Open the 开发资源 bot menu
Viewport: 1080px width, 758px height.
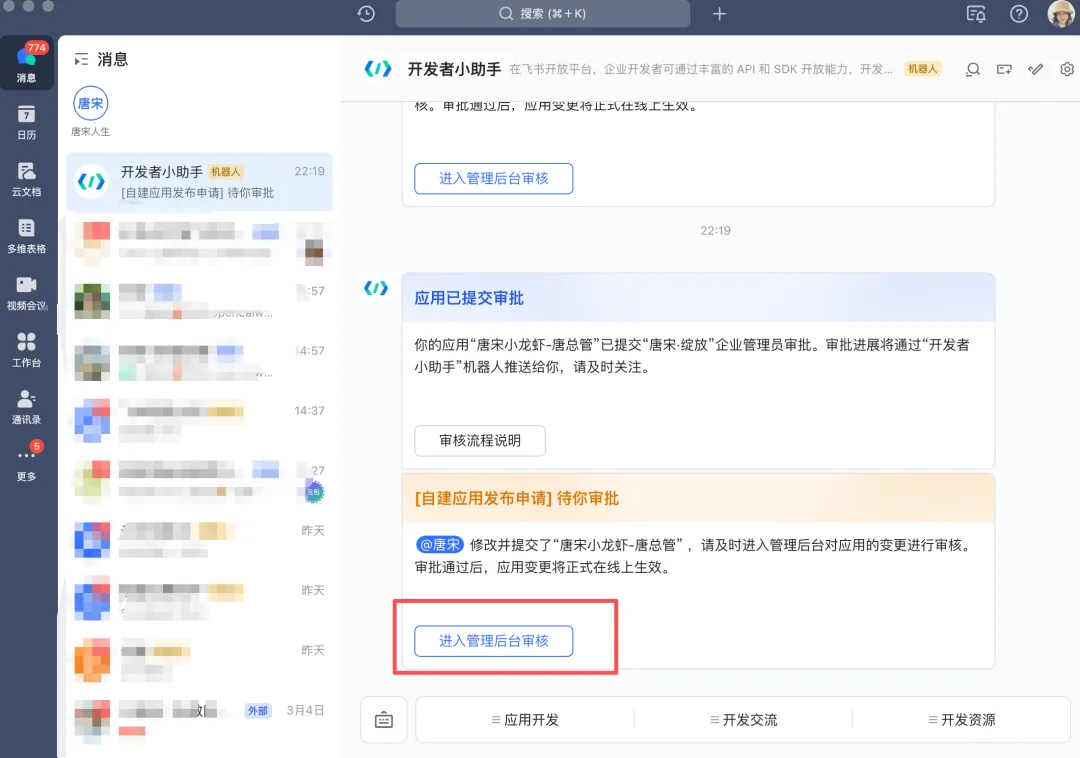click(962, 720)
